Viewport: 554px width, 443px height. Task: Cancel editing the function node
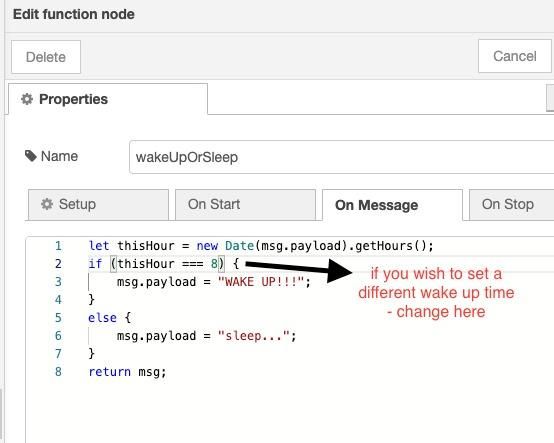(515, 56)
